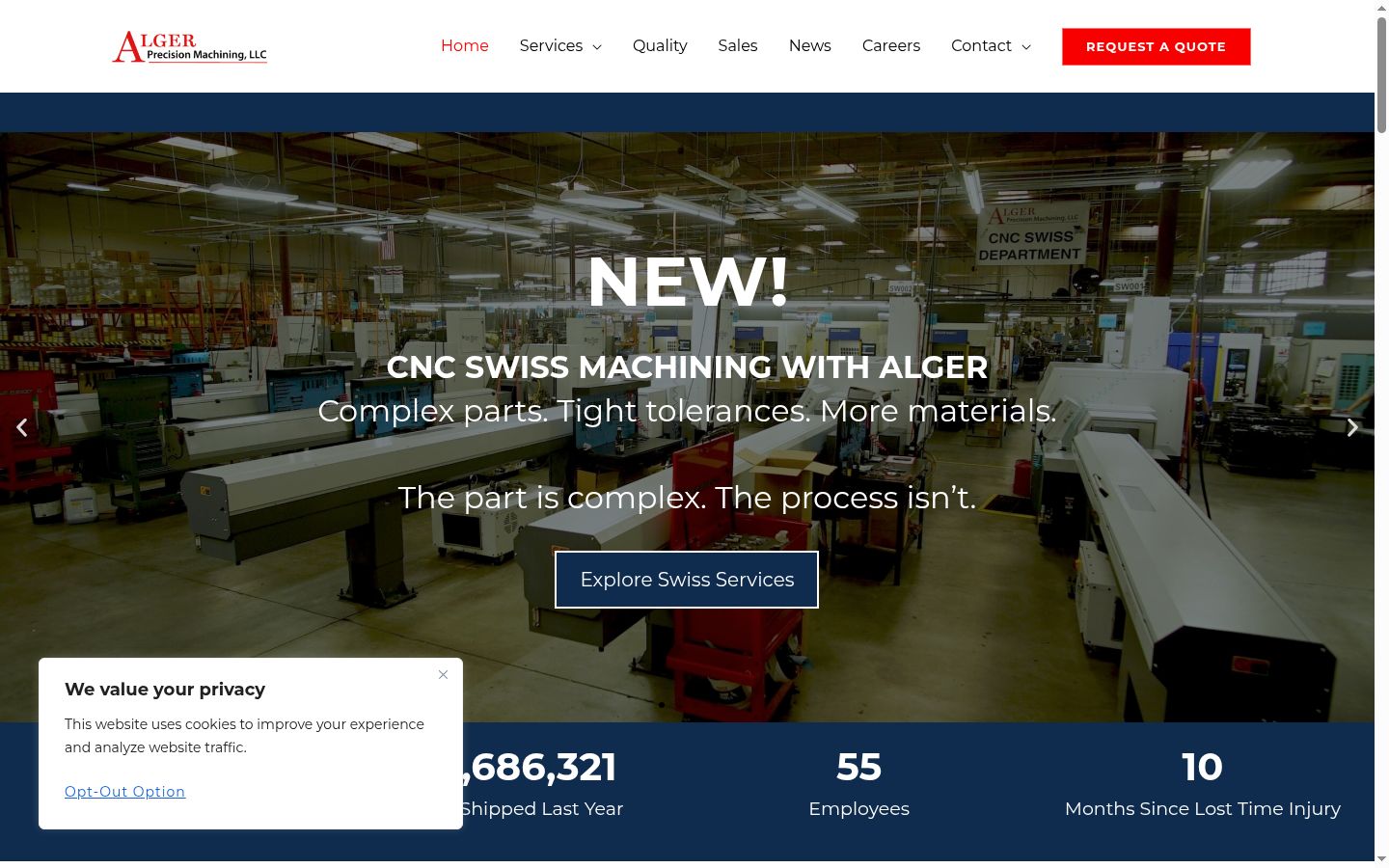Follow the Opt-Out Option link
This screenshot has width=1389, height=868.
(x=125, y=792)
